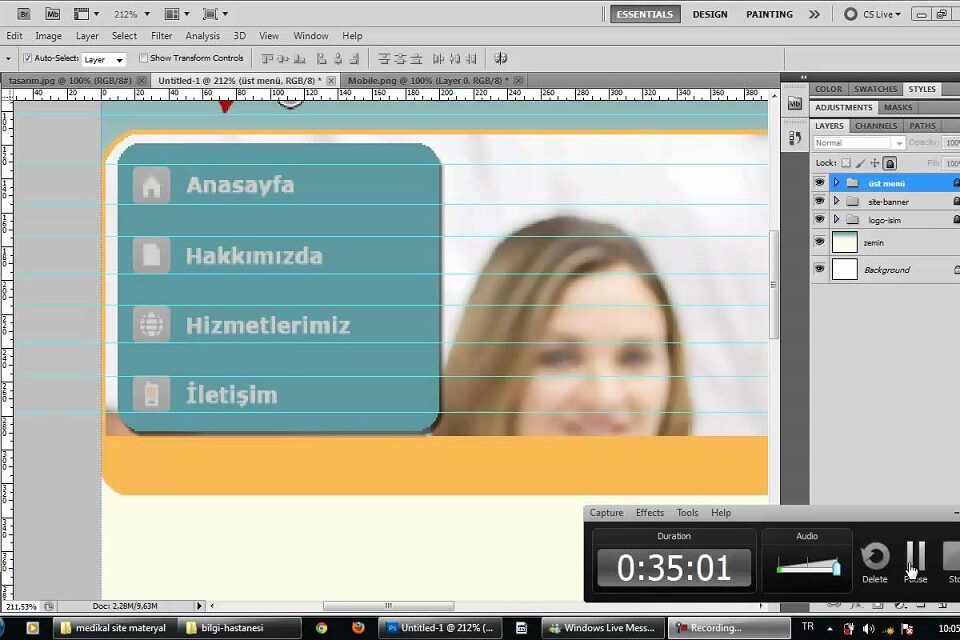Open the Filter menu

click(x=161, y=36)
